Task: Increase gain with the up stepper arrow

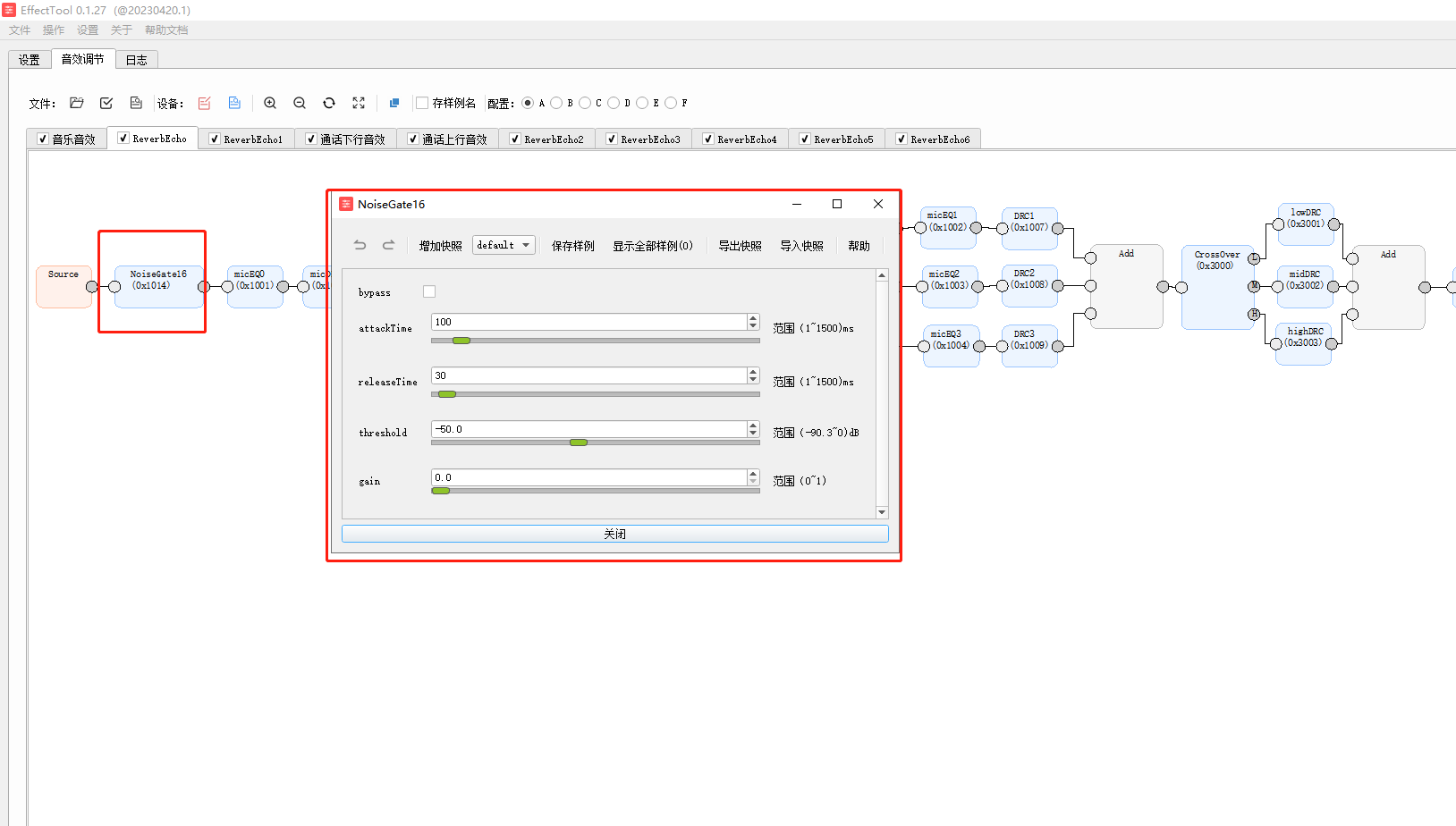Action: 753,473
